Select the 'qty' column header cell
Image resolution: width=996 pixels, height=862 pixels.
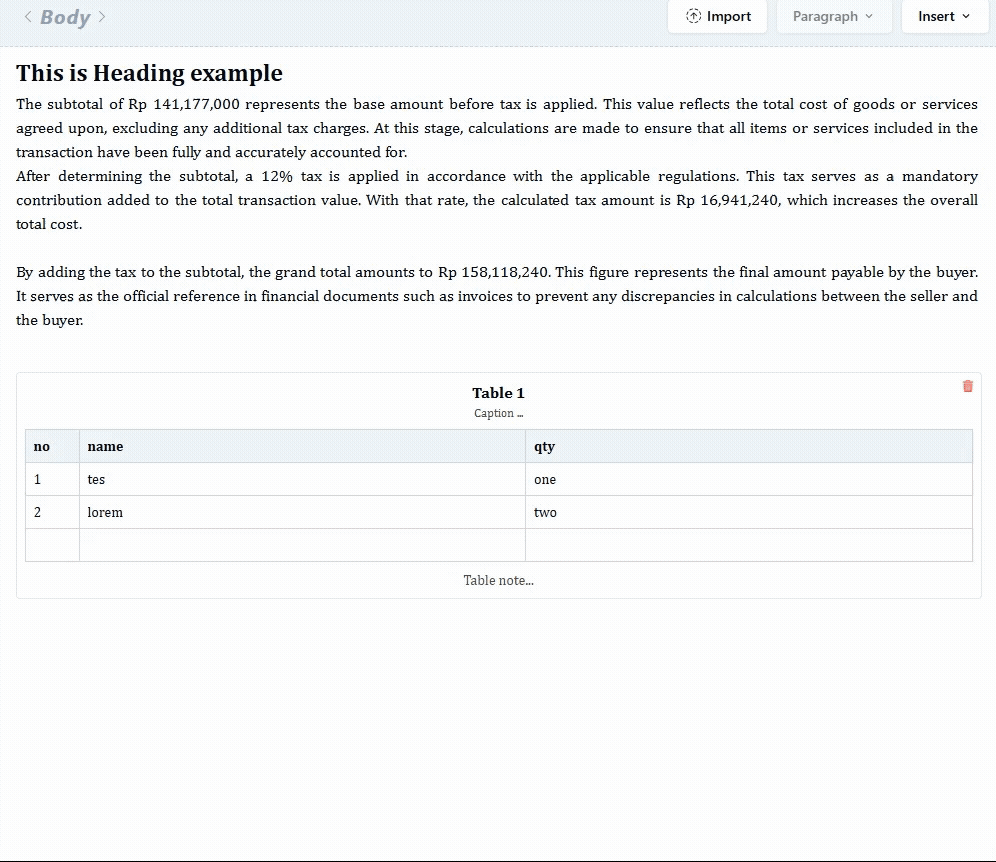tap(748, 446)
